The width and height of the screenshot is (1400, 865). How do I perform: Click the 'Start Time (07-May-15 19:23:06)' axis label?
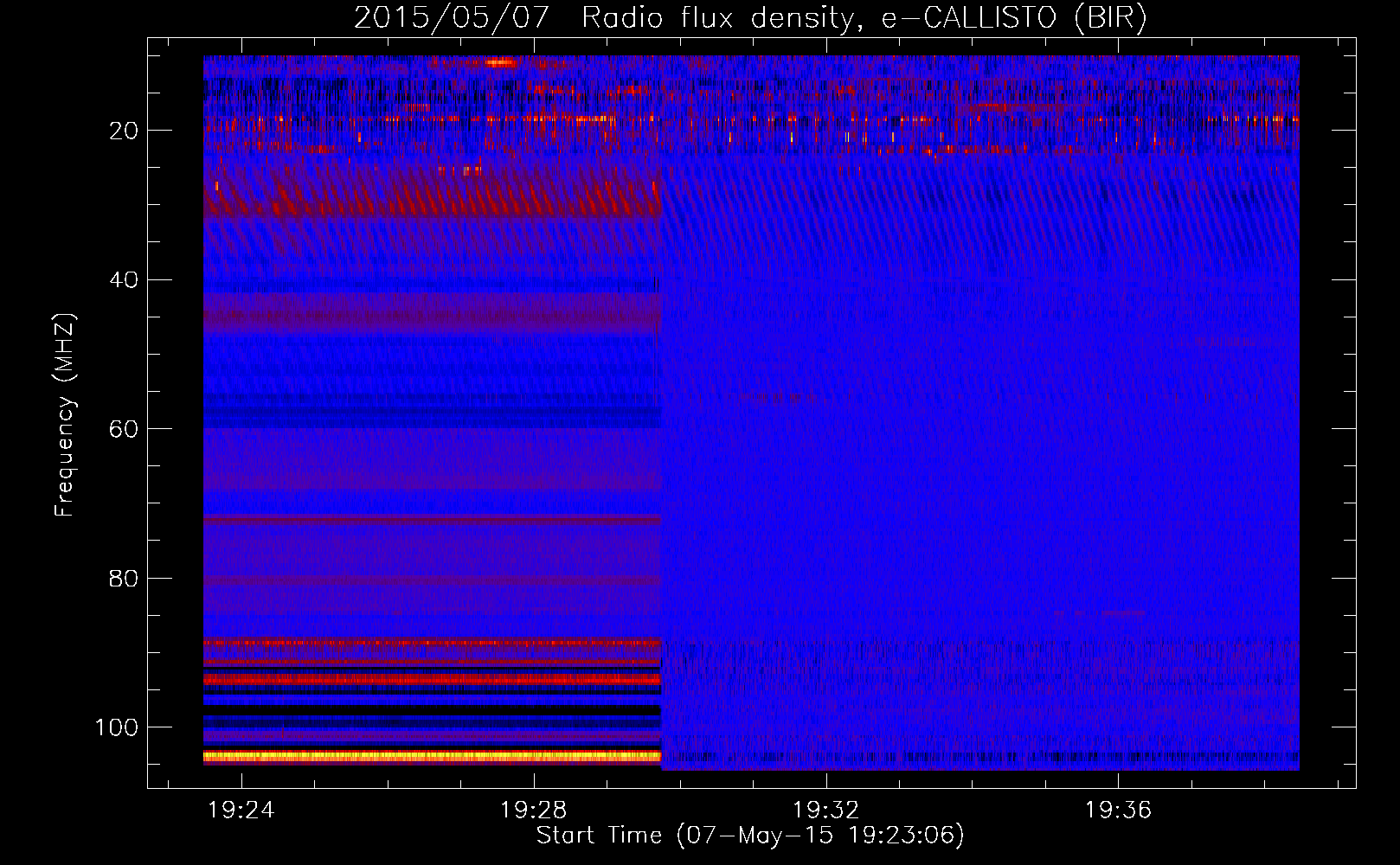(750, 836)
